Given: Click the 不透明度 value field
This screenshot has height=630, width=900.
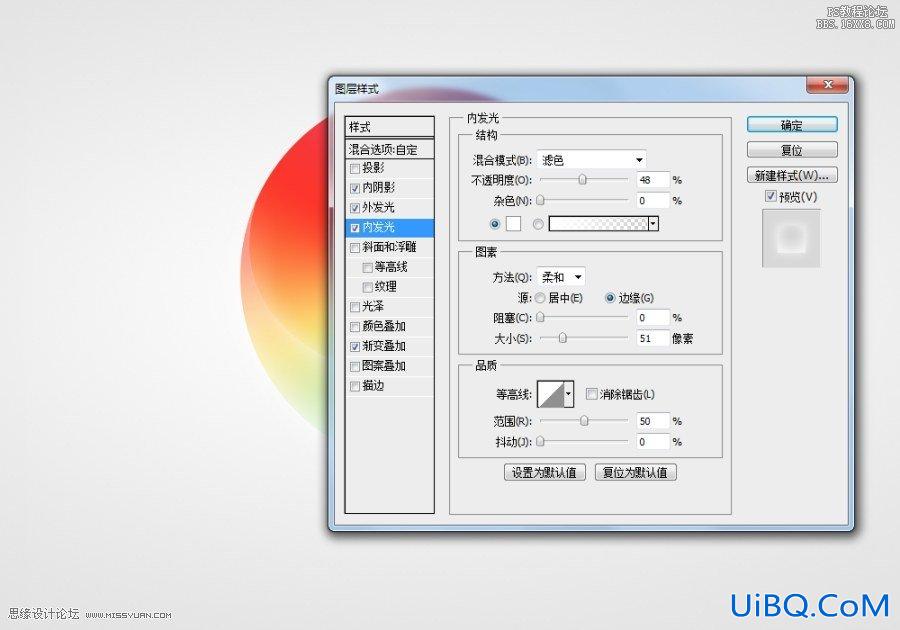Looking at the screenshot, I should [653, 180].
